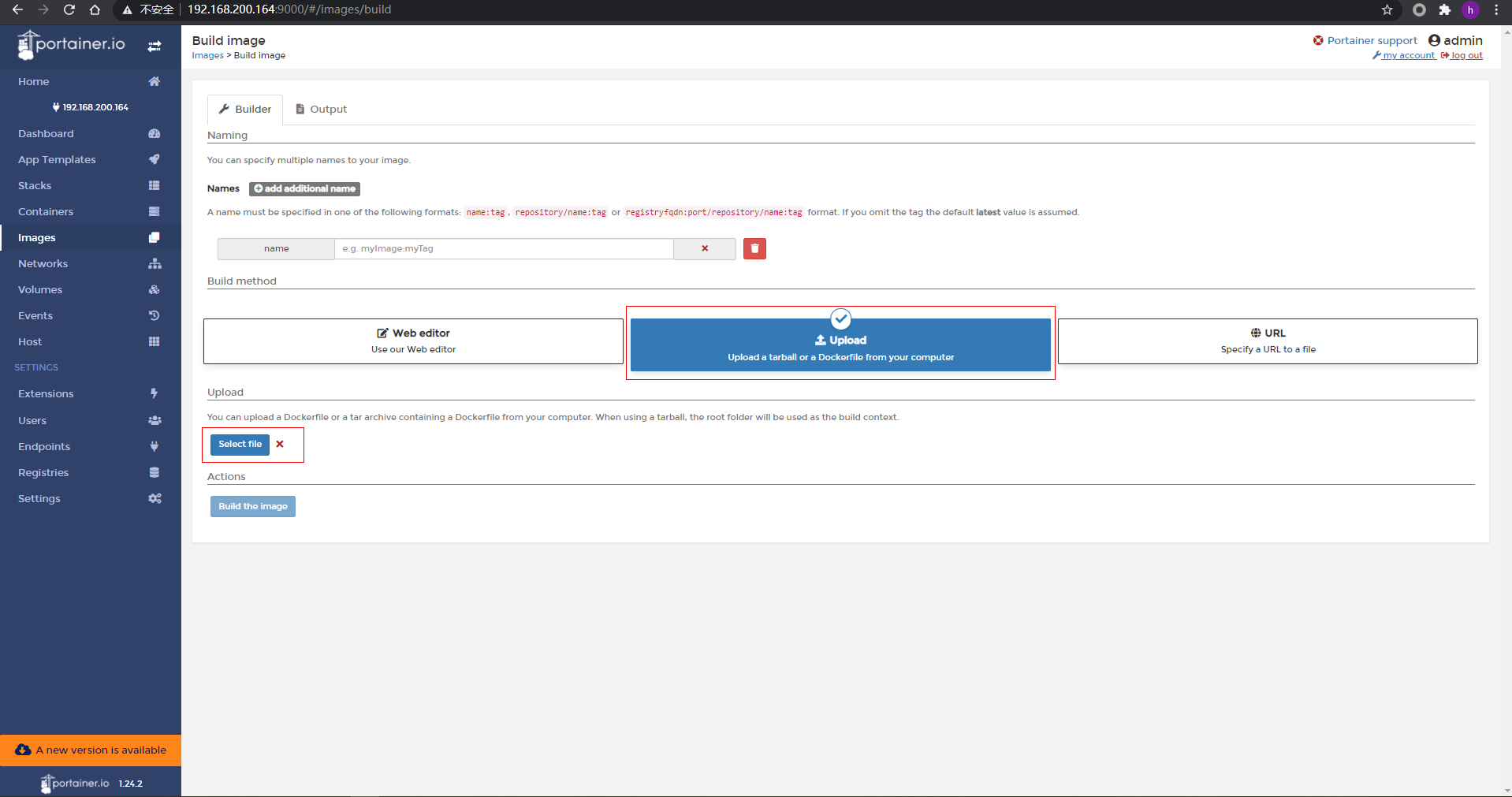Select the URL build method
This screenshot has height=797, width=1512.
coord(1268,341)
